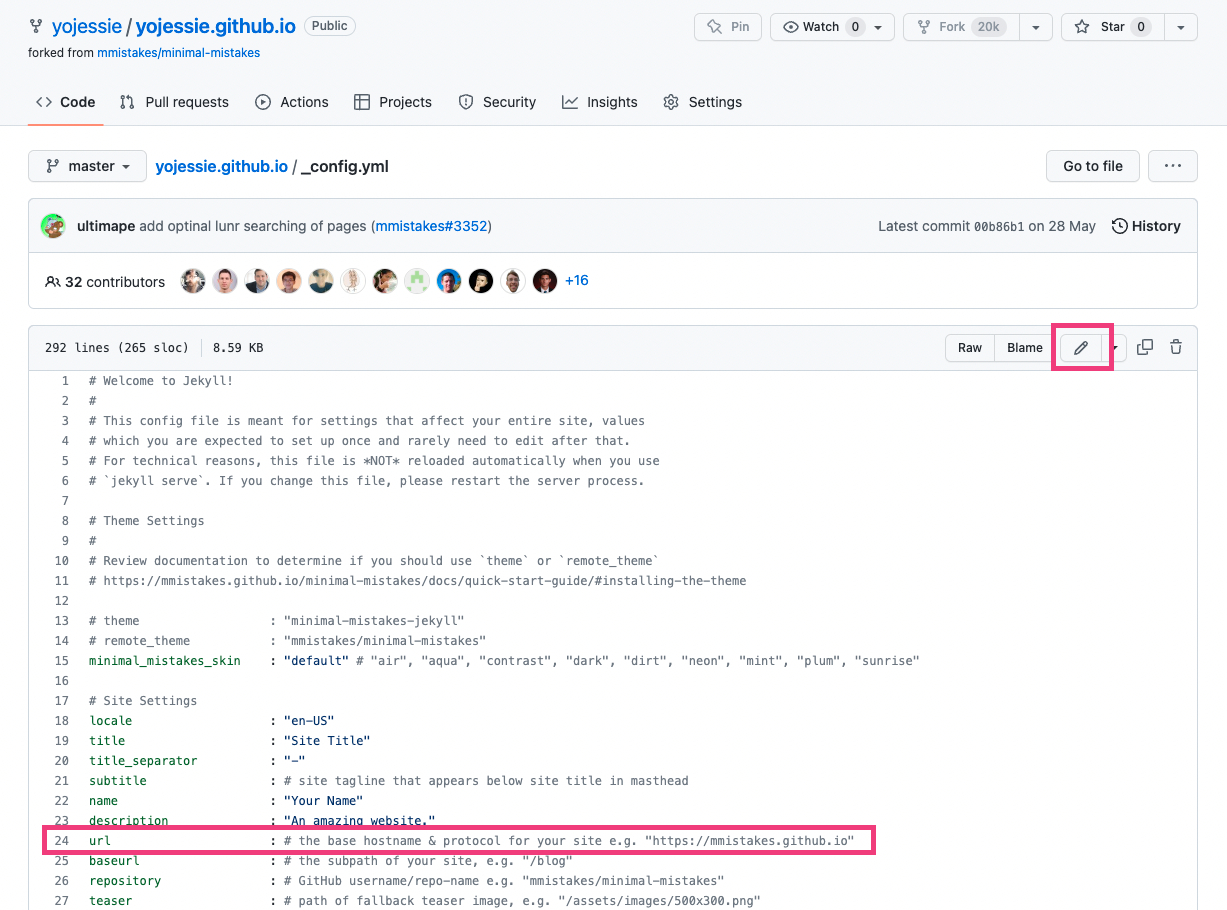Open commit hash 00b86b1
Viewport: 1227px width, 910px height.
tap(999, 226)
